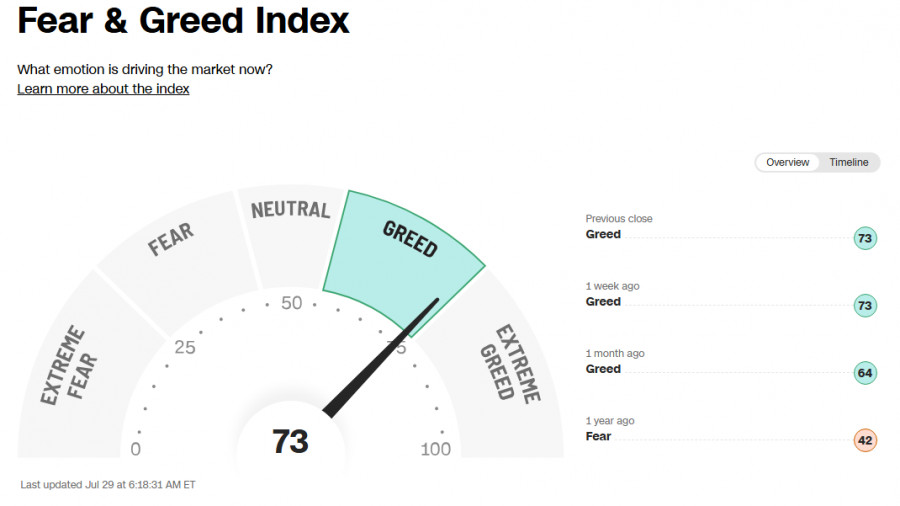The image size is (900, 506).
Task: Click the 1 year ago Fear label
Action: coord(598,436)
